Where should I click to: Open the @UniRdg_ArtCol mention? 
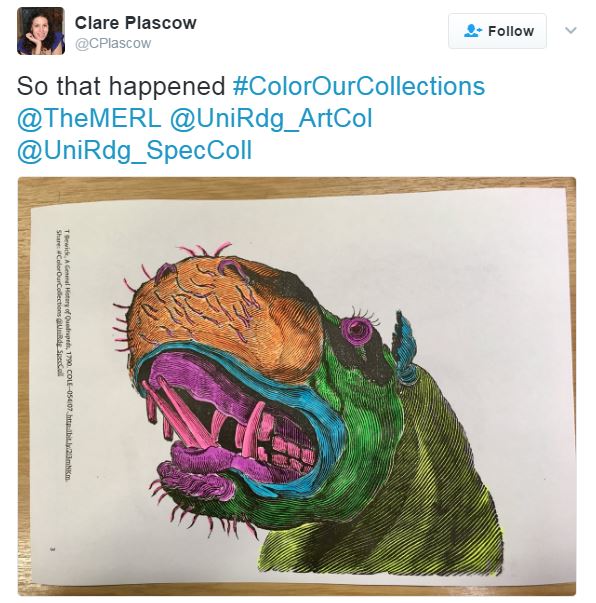click(271, 118)
